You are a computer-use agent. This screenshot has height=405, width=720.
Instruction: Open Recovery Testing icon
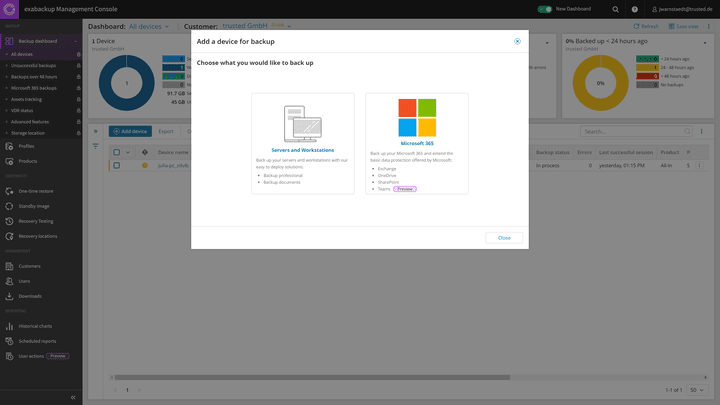(9, 221)
